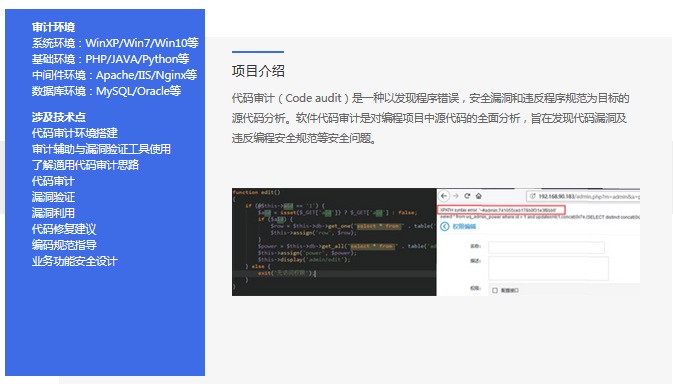673x384 pixels.
Task: Click the 代码审计环境搭建 item
Action: 75,133
